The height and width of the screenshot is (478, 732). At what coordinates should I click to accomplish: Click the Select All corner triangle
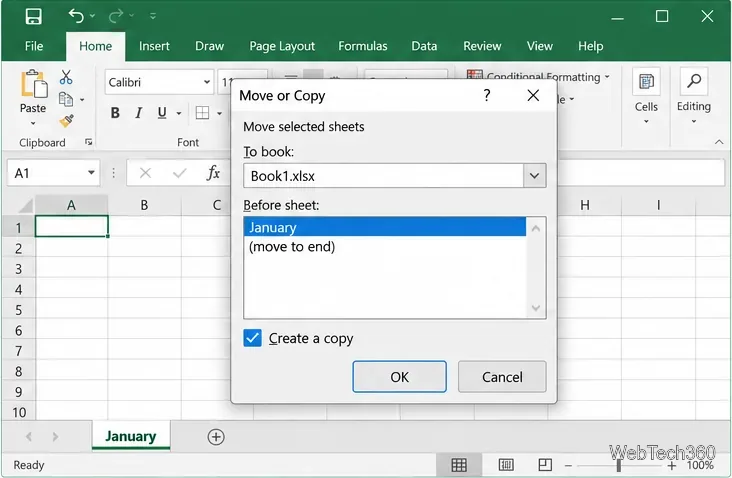[x=24, y=205]
